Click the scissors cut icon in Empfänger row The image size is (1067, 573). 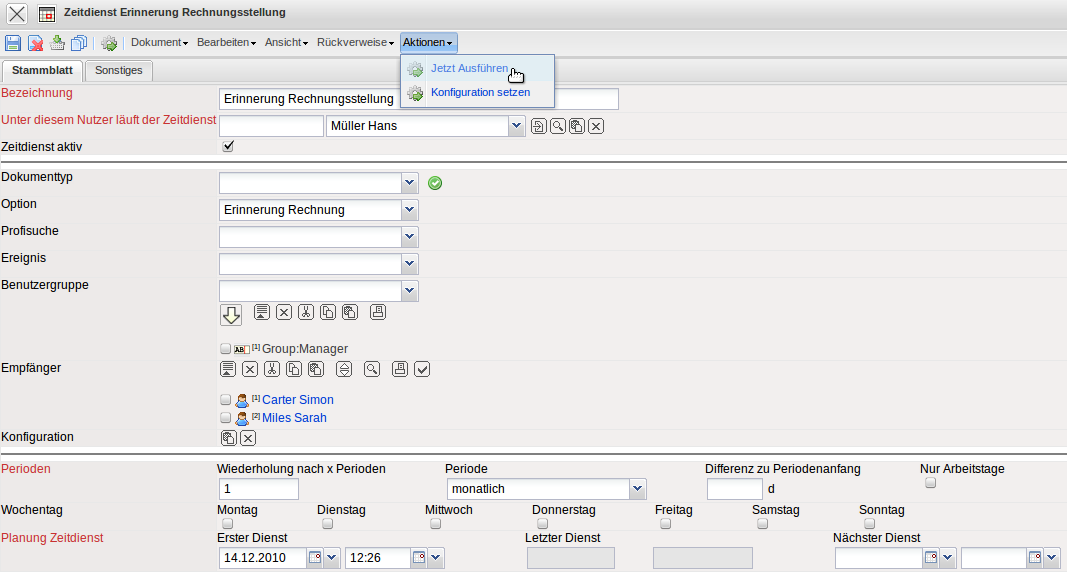(272, 369)
